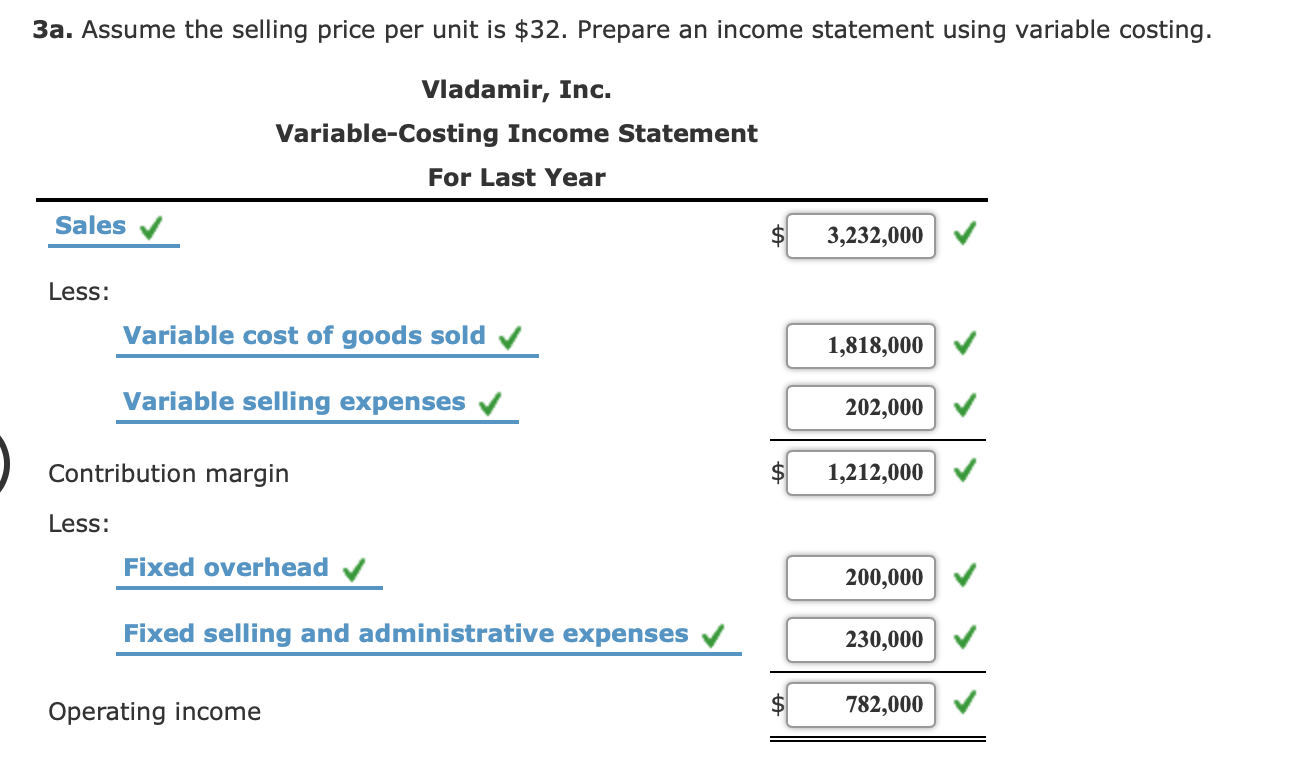Open the Variable cost of goods sold selection
The height and width of the screenshot is (762, 1306).
299,337
